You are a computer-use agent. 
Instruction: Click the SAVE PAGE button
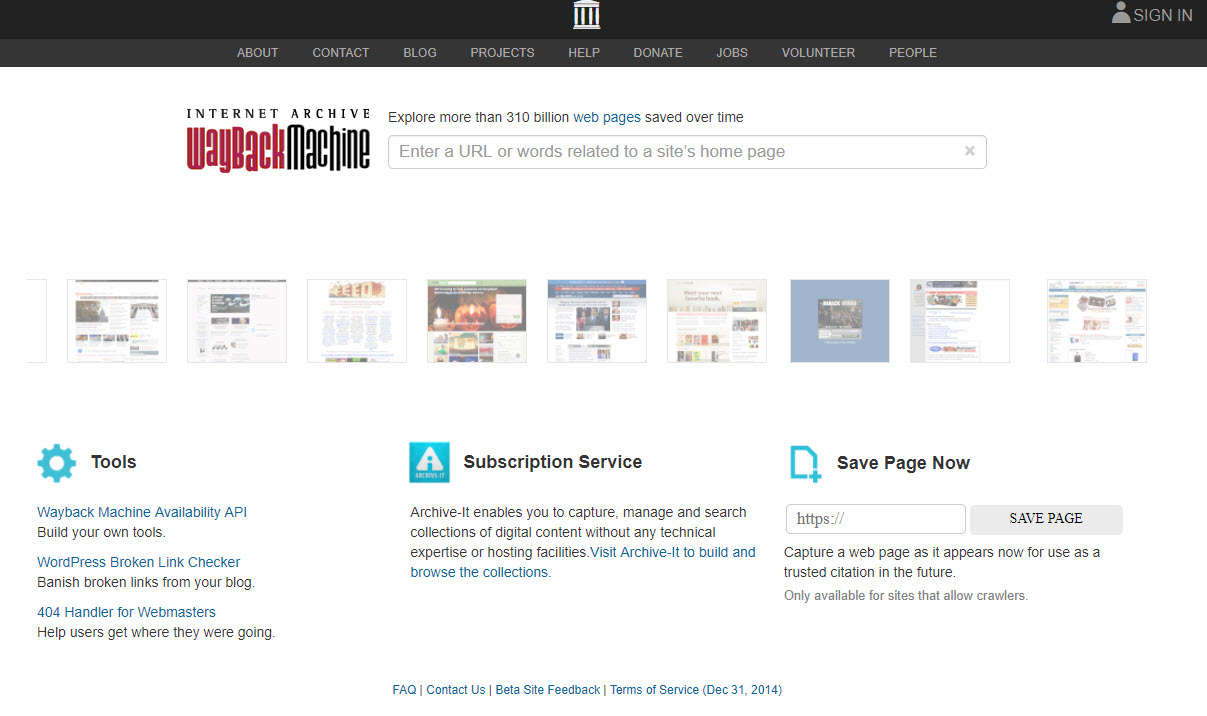[1046, 519]
